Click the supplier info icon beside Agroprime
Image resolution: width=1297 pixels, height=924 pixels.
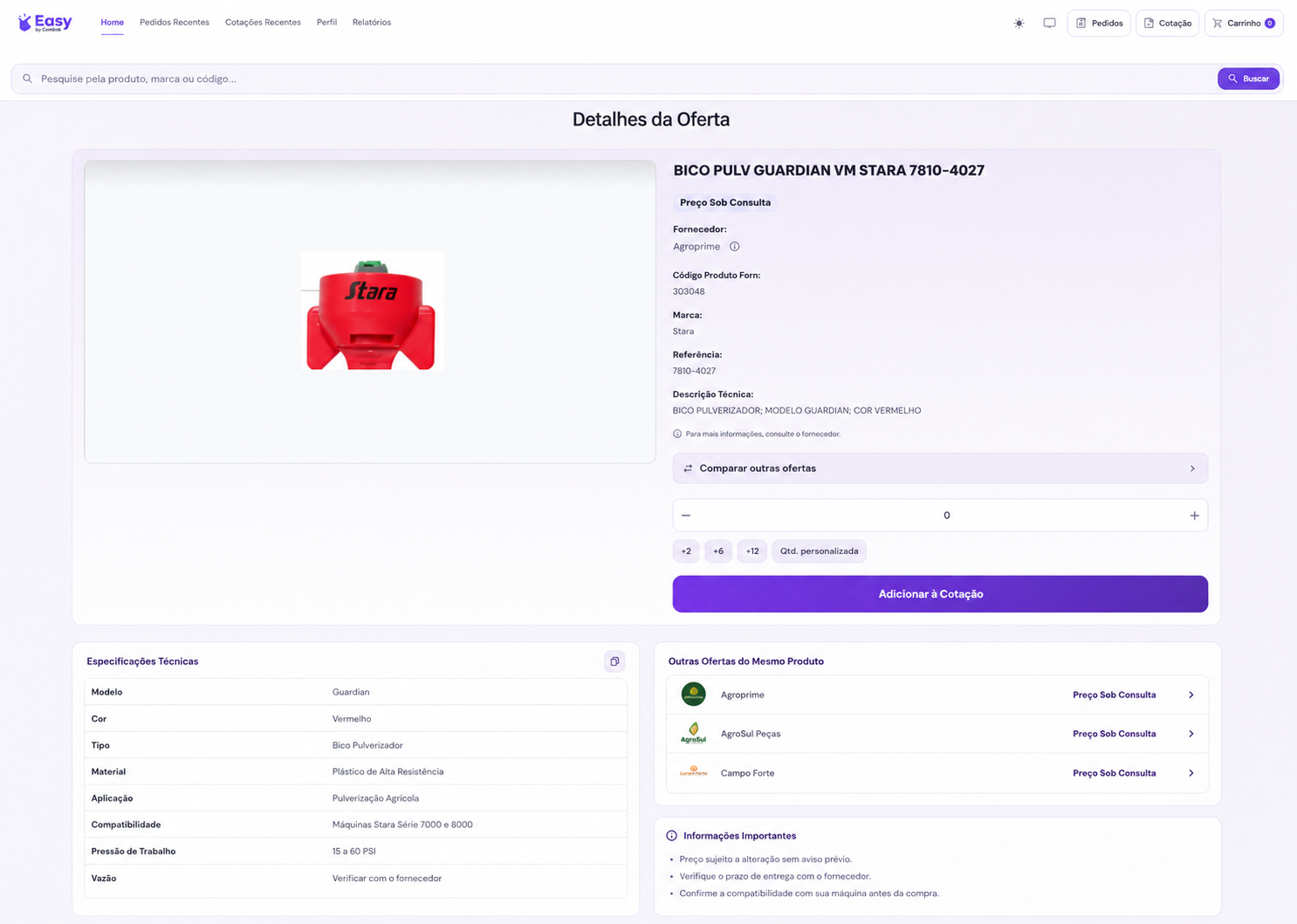[x=734, y=247]
